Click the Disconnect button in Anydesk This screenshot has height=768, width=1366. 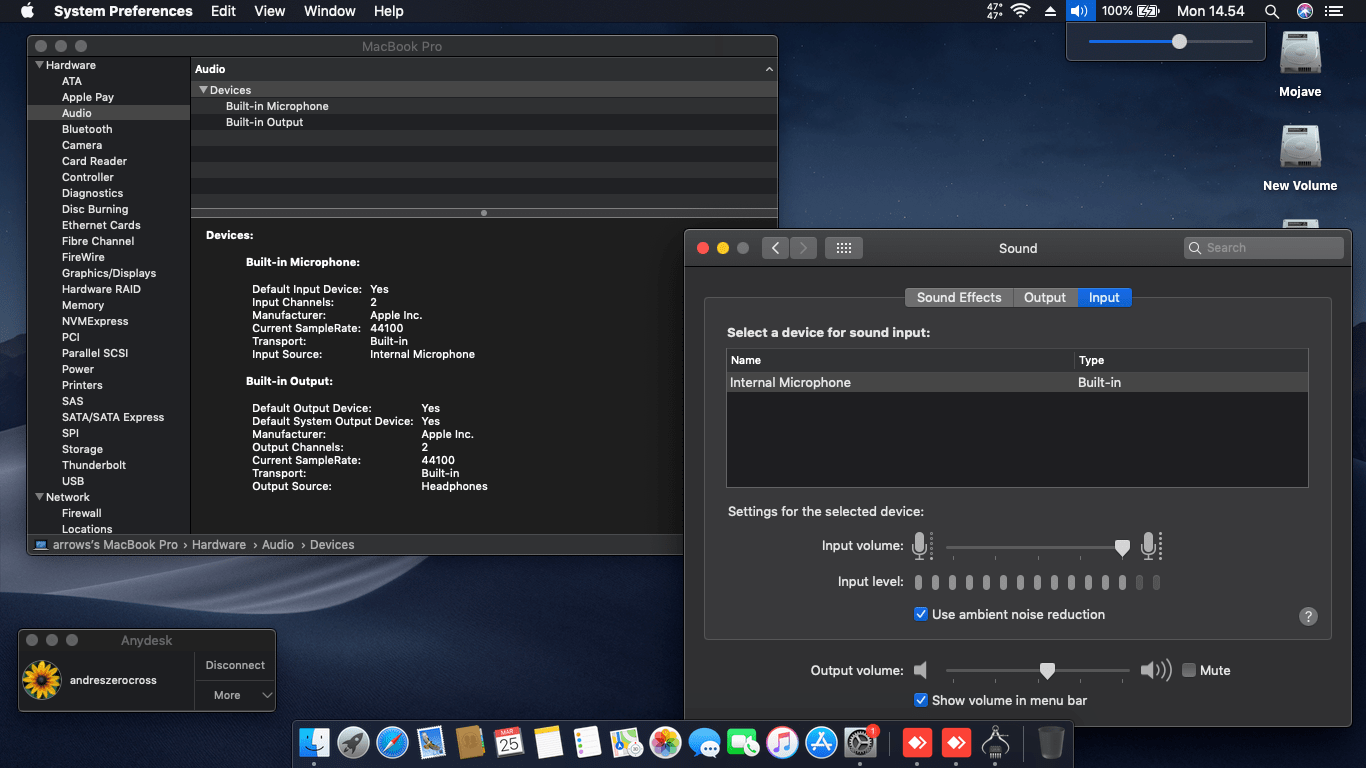(x=235, y=665)
